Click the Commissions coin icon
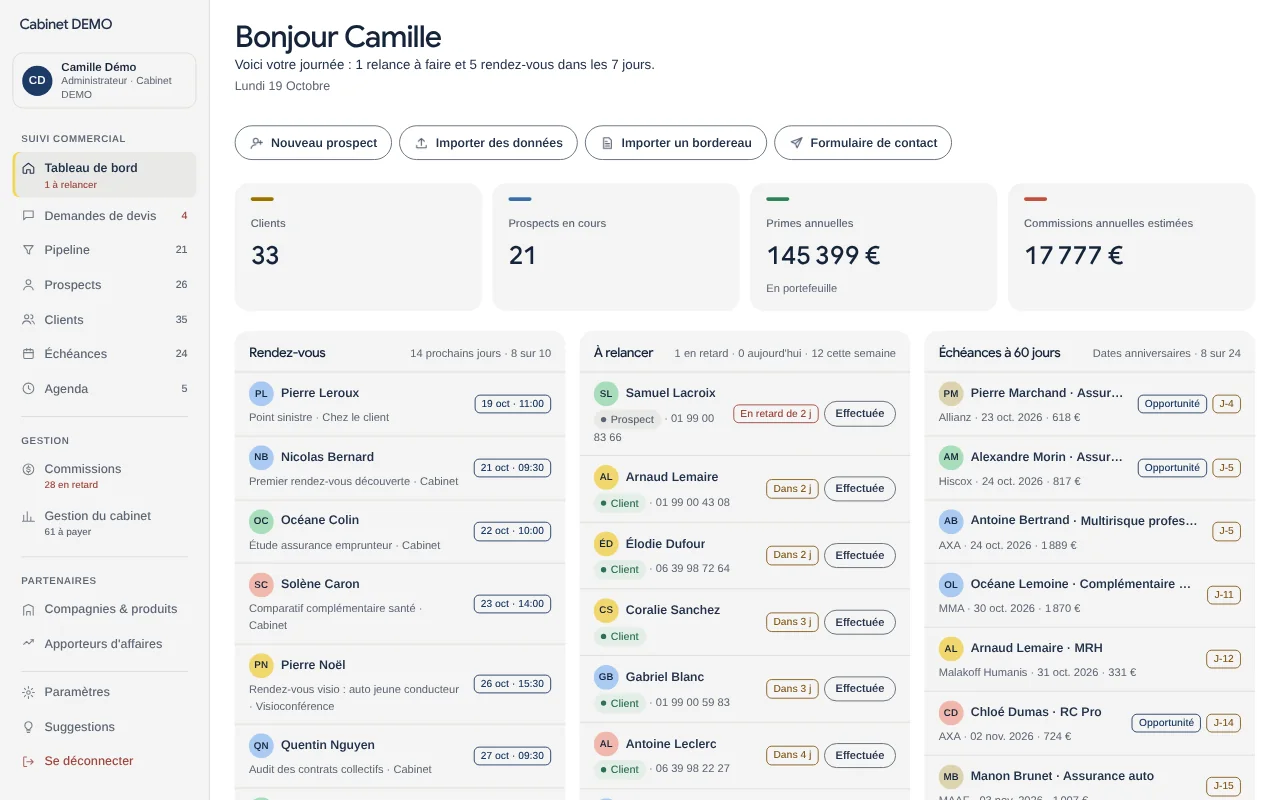Image resolution: width=1280 pixels, height=800 pixels. click(x=28, y=469)
